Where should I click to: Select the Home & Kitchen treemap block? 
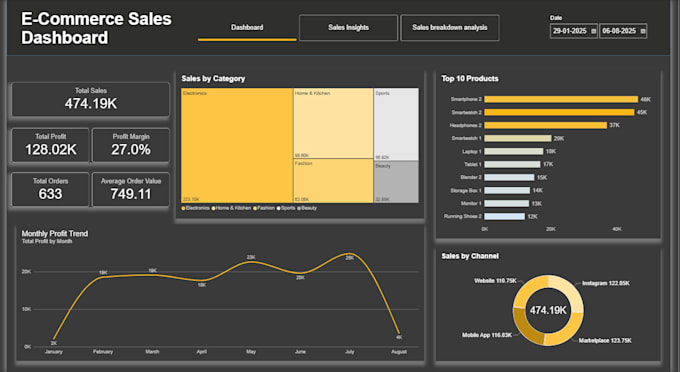point(333,124)
